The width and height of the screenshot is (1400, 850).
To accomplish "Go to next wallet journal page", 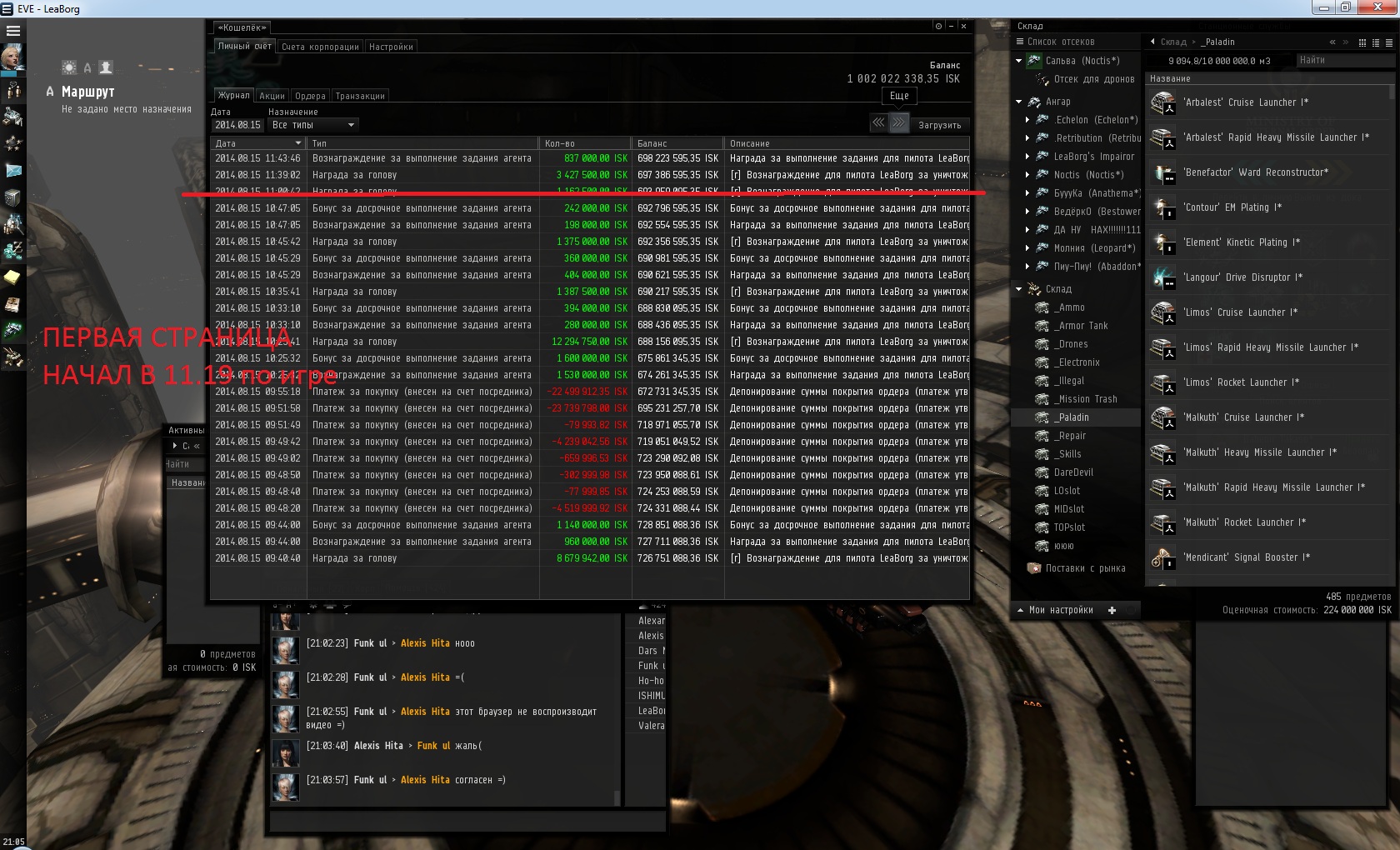I will (x=898, y=123).
